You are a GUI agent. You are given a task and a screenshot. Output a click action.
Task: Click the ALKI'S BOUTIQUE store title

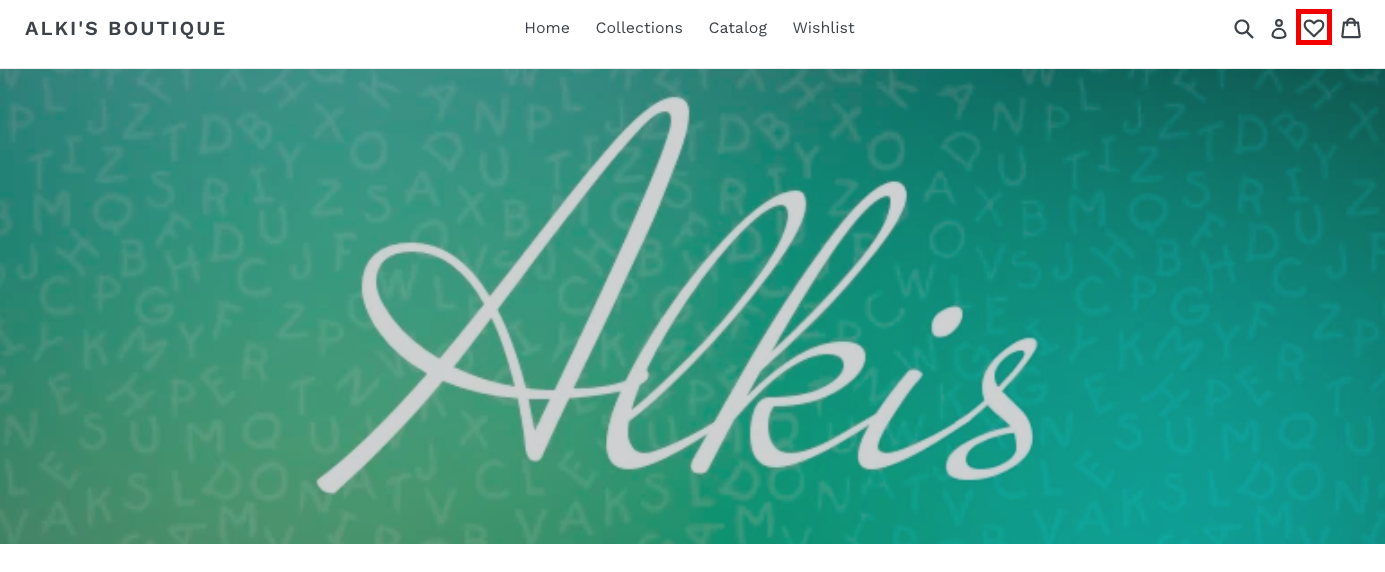point(126,28)
